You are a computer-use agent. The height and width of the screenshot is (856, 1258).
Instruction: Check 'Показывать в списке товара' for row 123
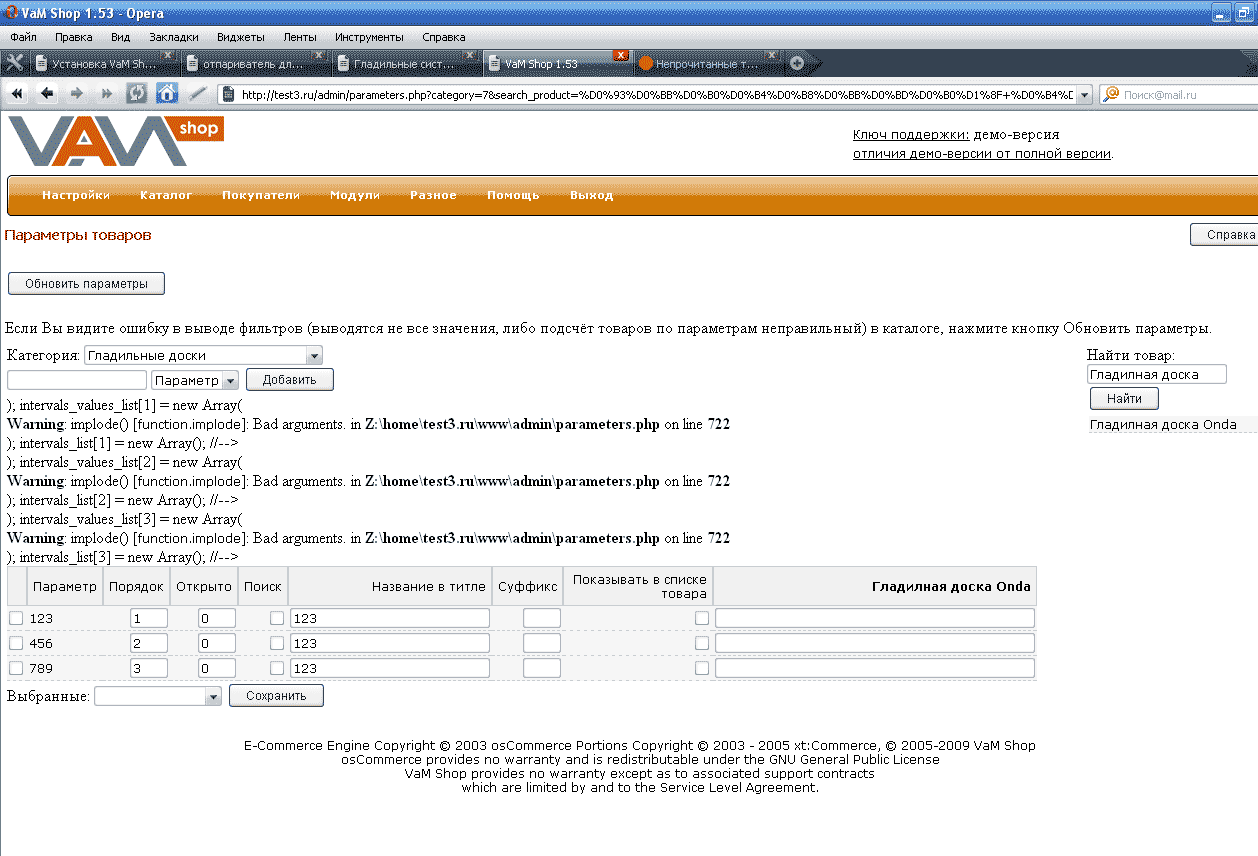[x=702, y=618]
